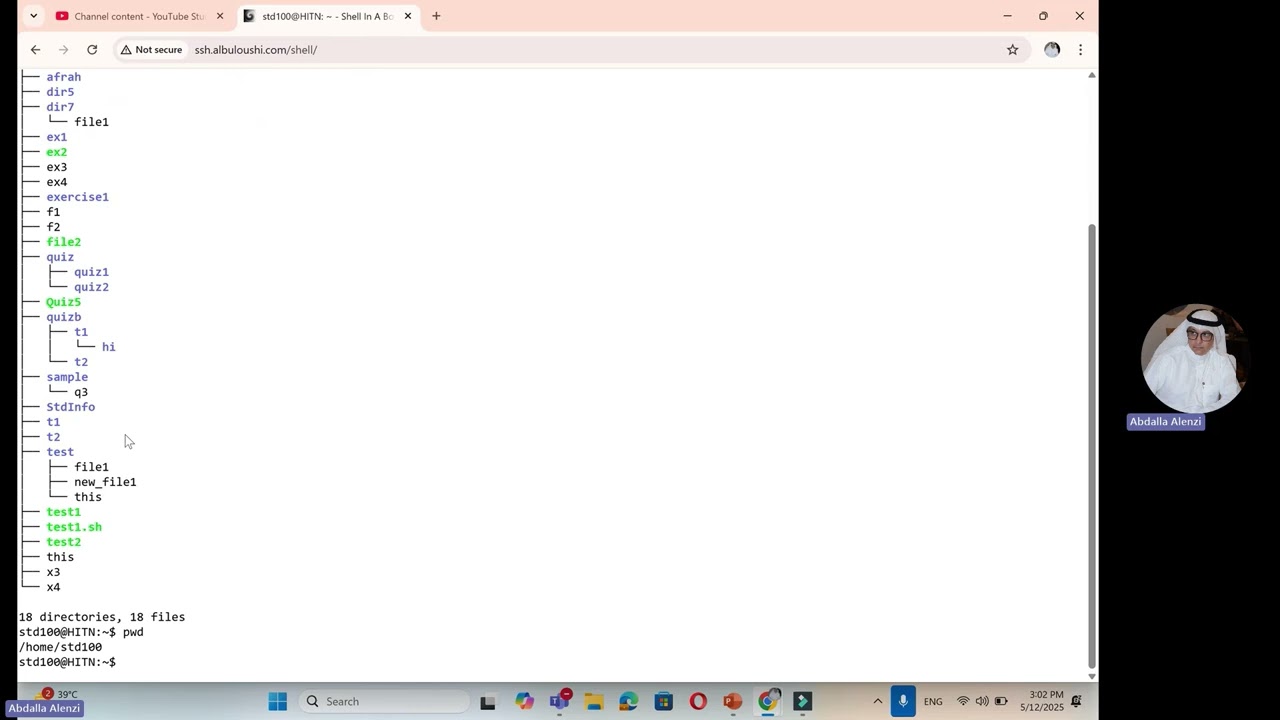This screenshot has height=720, width=1280.
Task: Click the 'afrah' directory entry
Action: point(63,77)
